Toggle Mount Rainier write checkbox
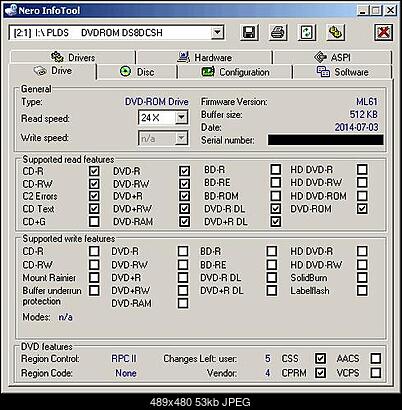The image size is (402, 410). click(x=94, y=277)
